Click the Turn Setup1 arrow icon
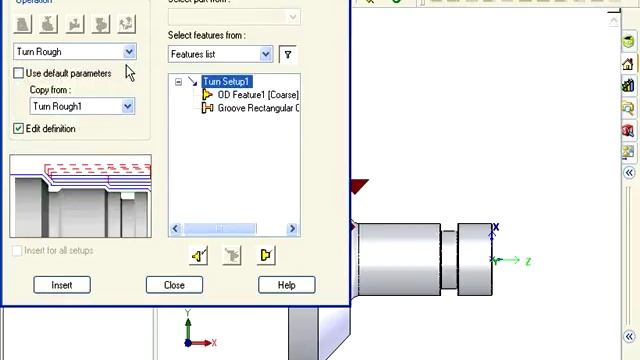This screenshot has width=640, height=360. tap(193, 82)
